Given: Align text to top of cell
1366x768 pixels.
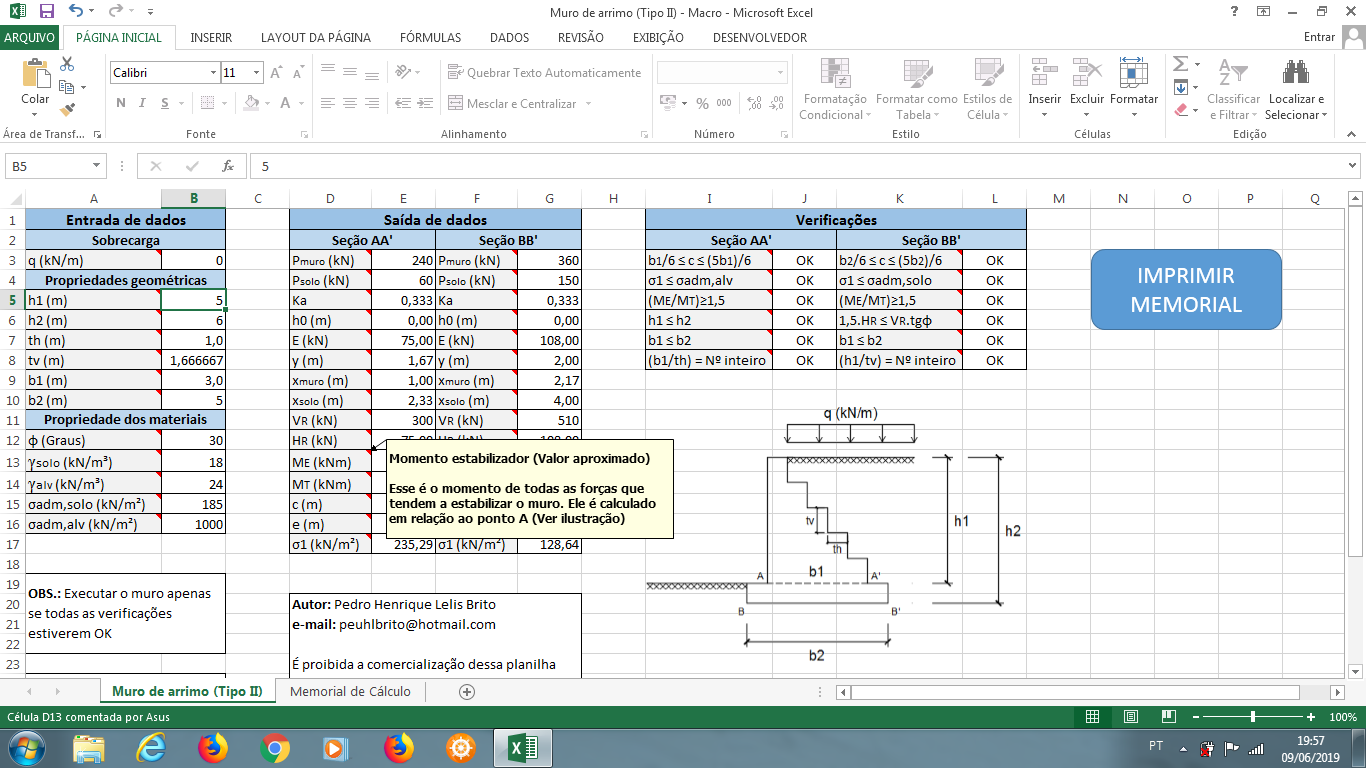Looking at the screenshot, I should click(329, 73).
